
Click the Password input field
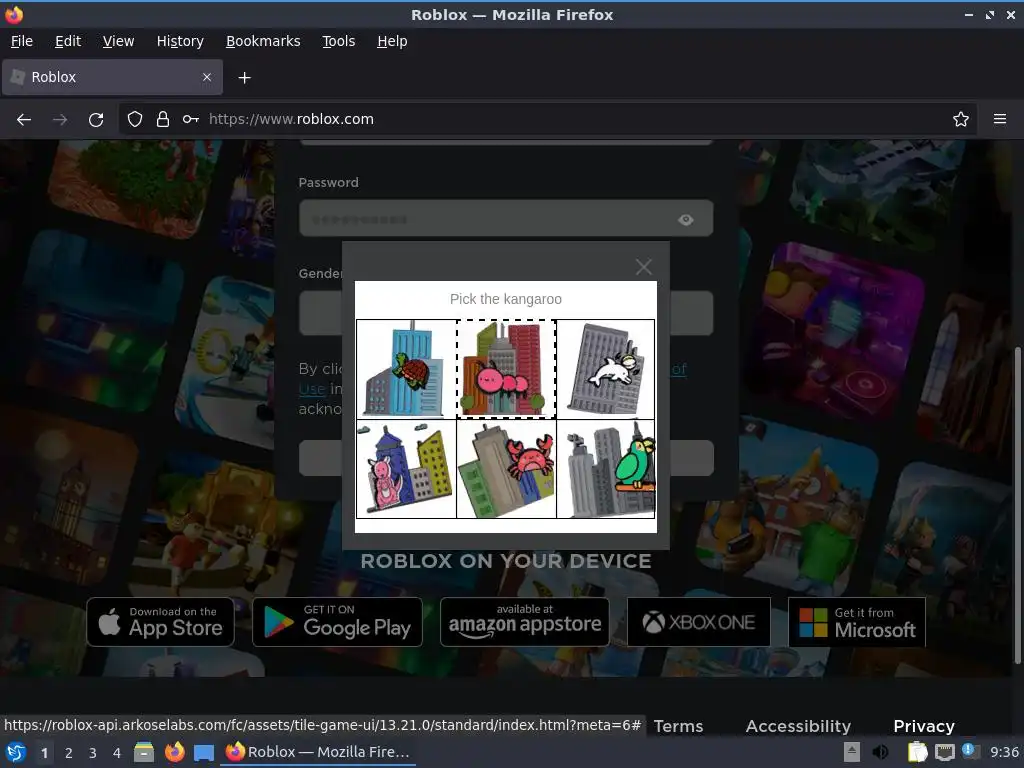(505, 218)
